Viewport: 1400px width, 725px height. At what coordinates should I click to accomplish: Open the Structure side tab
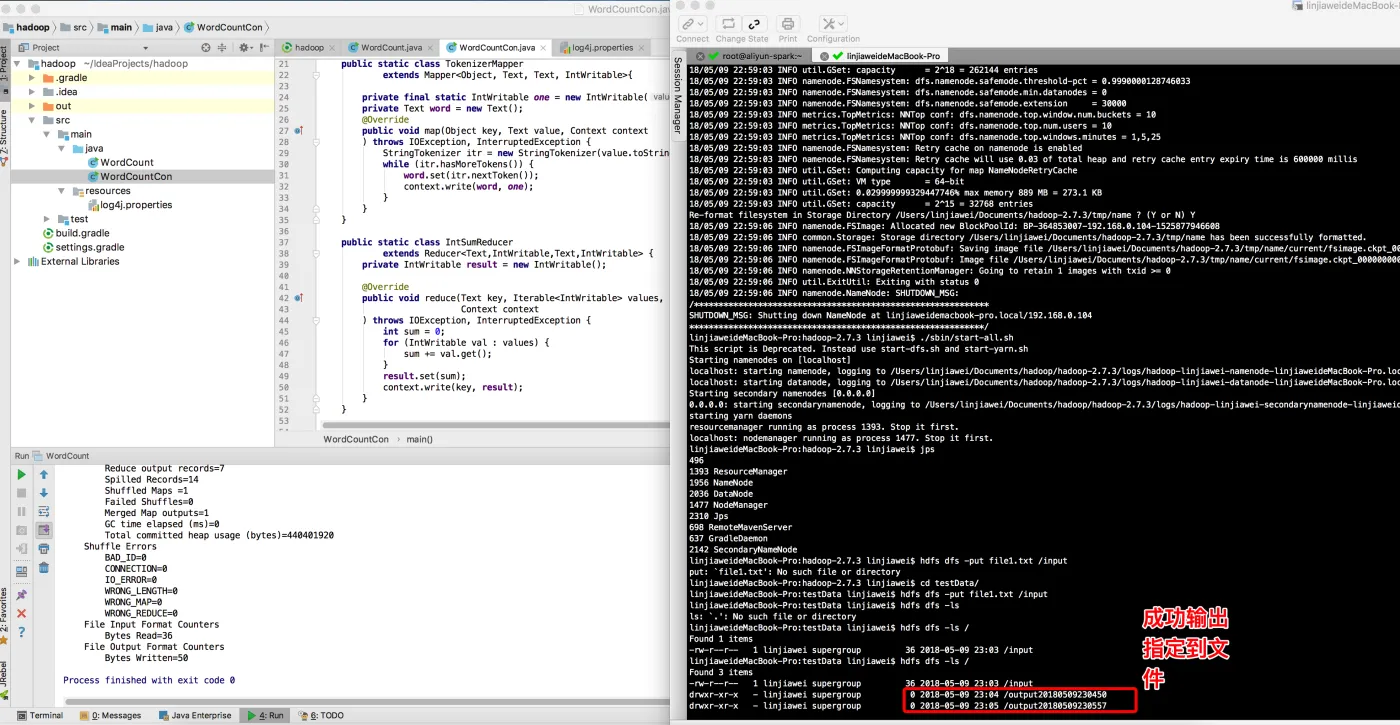click(x=4, y=138)
